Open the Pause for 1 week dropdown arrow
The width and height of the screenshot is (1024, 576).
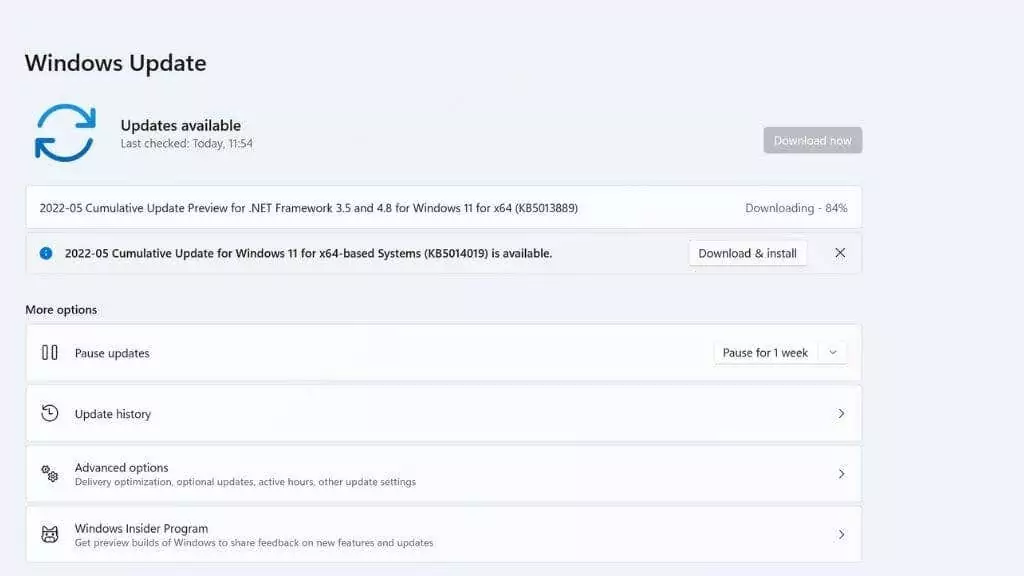coord(833,353)
